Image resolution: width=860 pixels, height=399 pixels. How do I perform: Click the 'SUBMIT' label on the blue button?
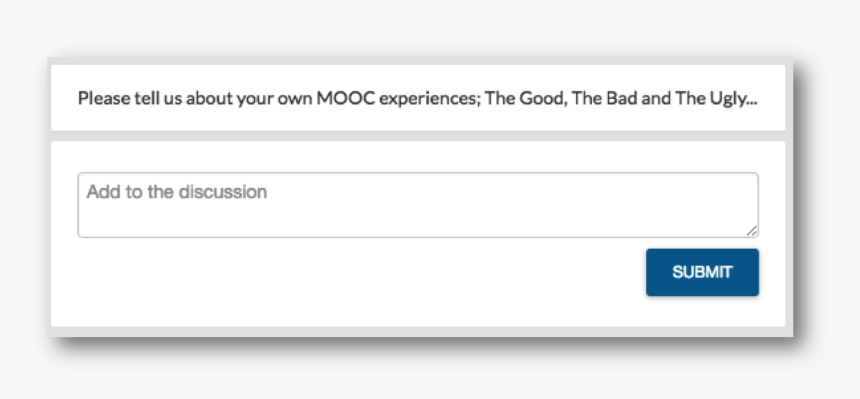point(702,272)
